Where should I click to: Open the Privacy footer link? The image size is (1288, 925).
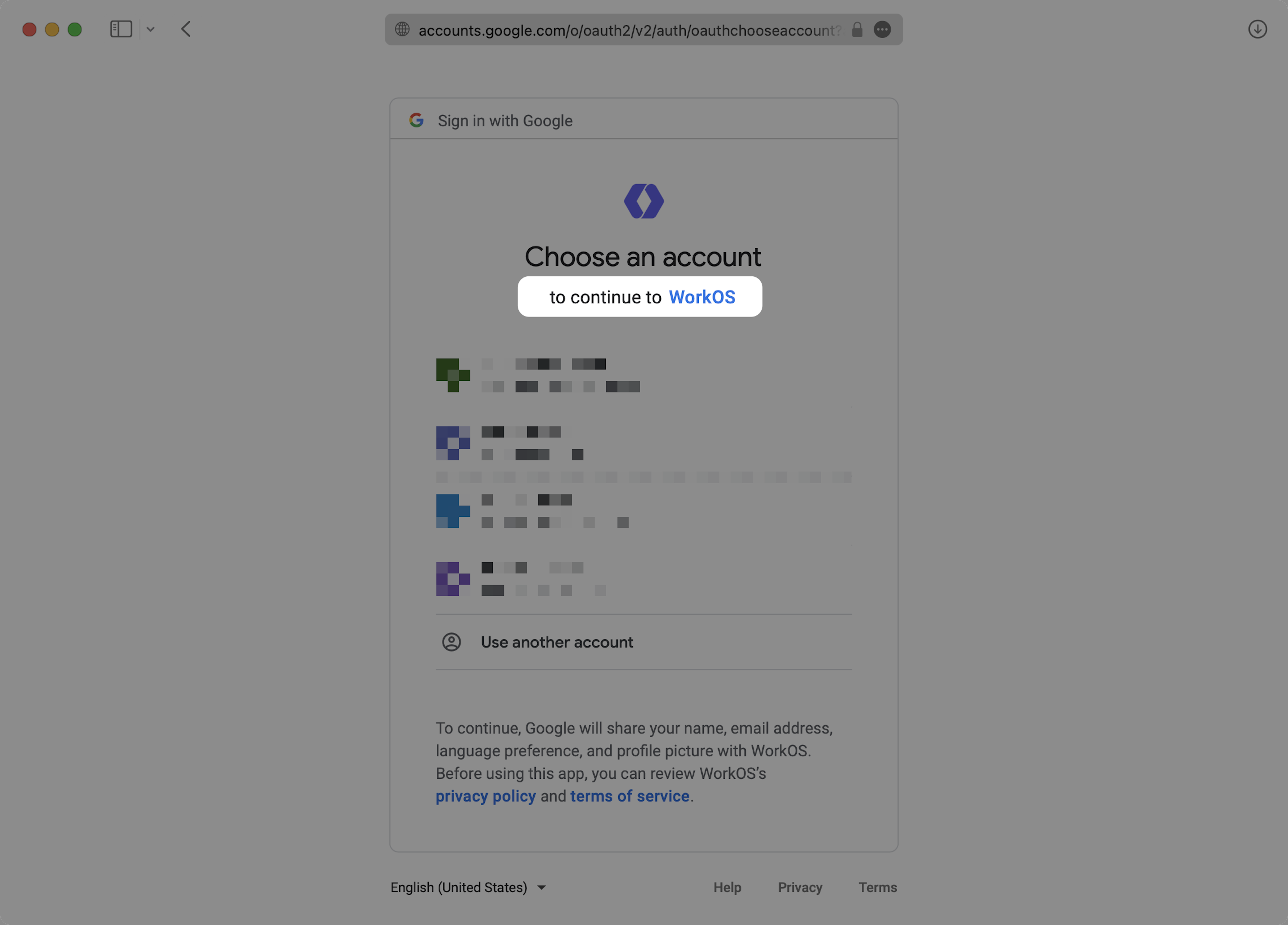point(800,887)
